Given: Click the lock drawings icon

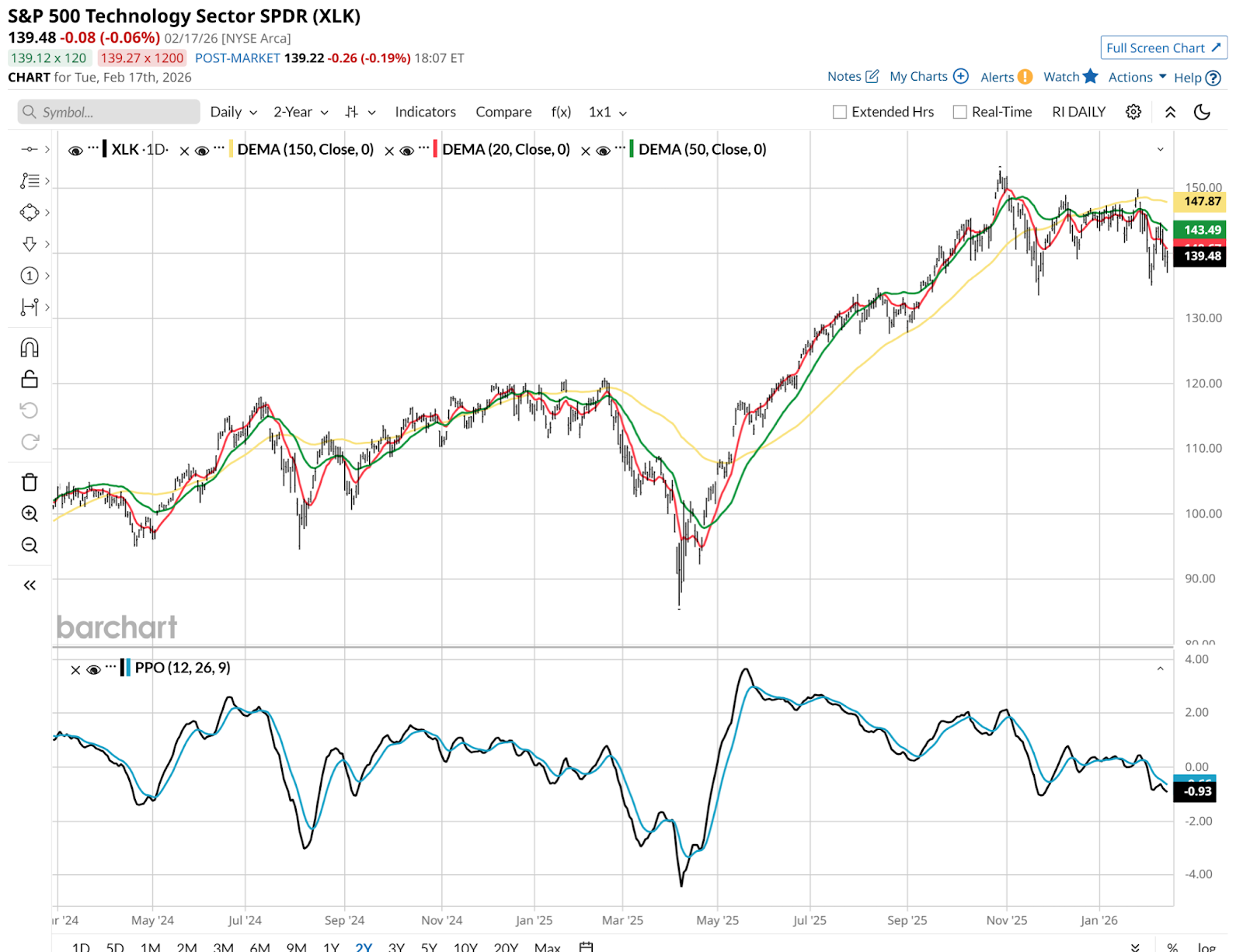Looking at the screenshot, I should 30,379.
